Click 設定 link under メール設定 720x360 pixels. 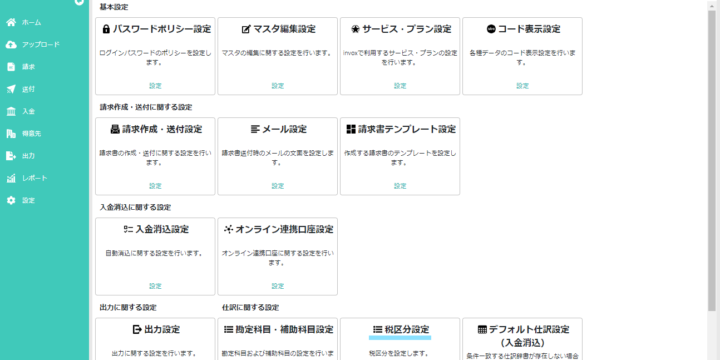[x=278, y=186]
